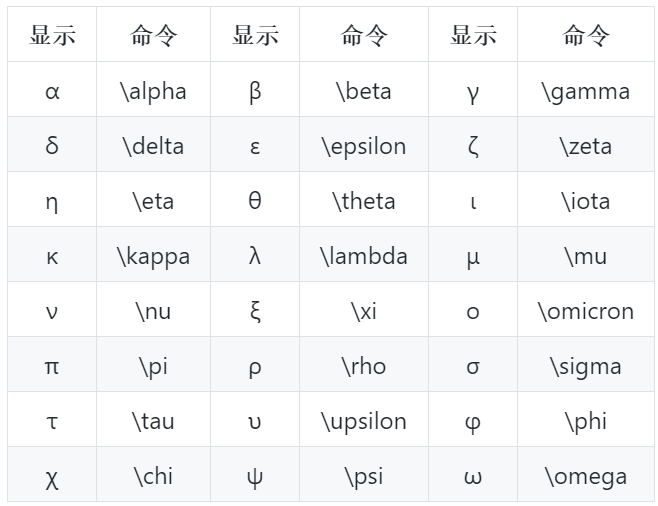Viewport: 658px width, 506px height.
Task: Click the psi symbol ψ
Action: (x=255, y=477)
